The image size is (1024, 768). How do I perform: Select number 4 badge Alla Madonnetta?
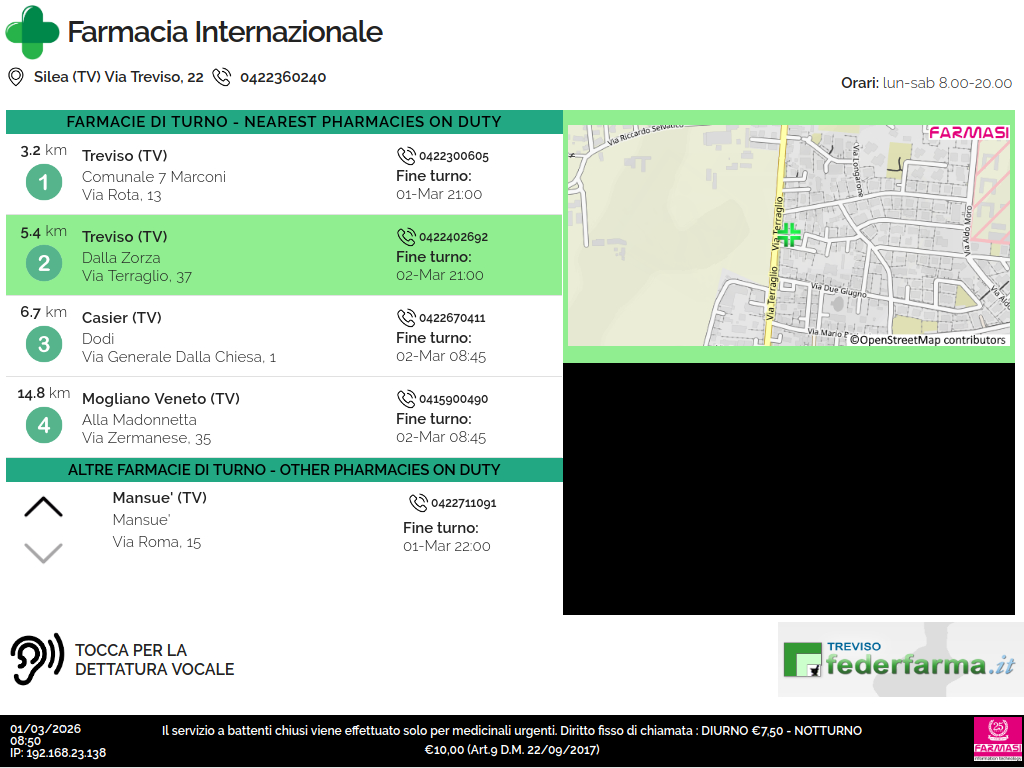pyautogui.click(x=43, y=426)
